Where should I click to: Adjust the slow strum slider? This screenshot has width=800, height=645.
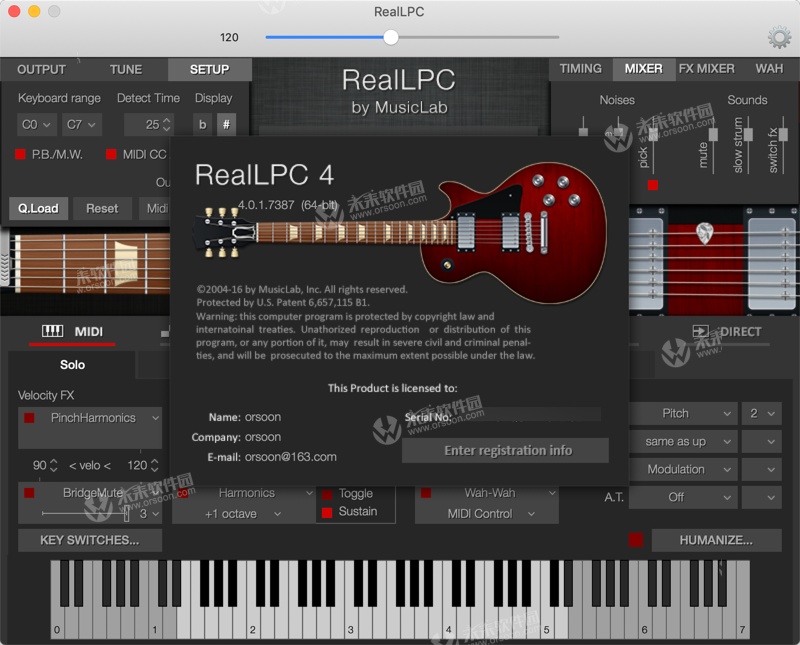[x=748, y=134]
